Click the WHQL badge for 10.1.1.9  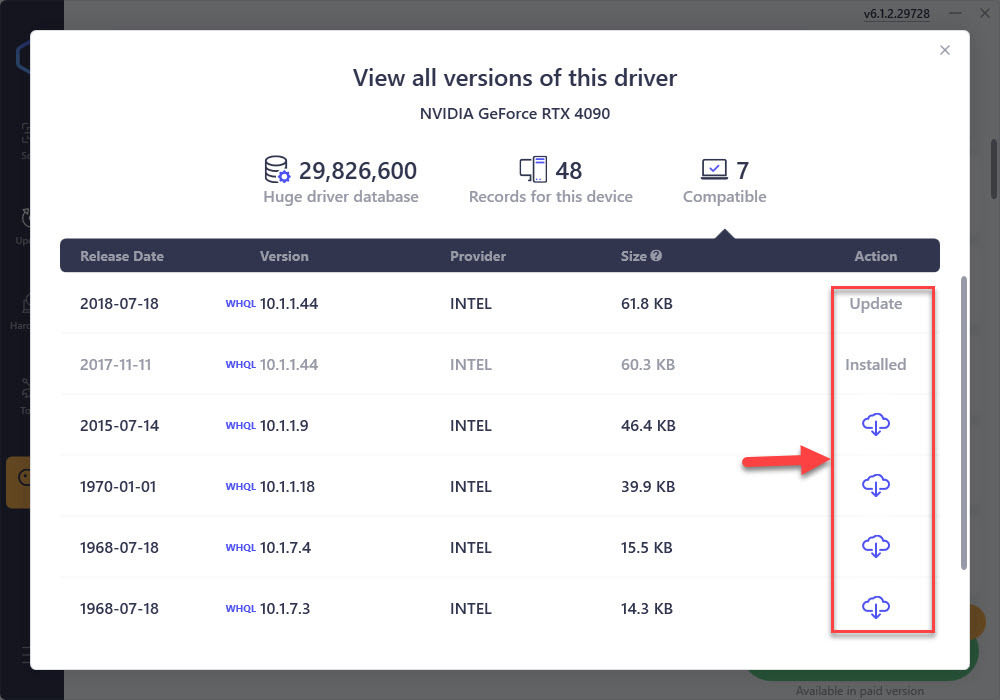coord(240,426)
